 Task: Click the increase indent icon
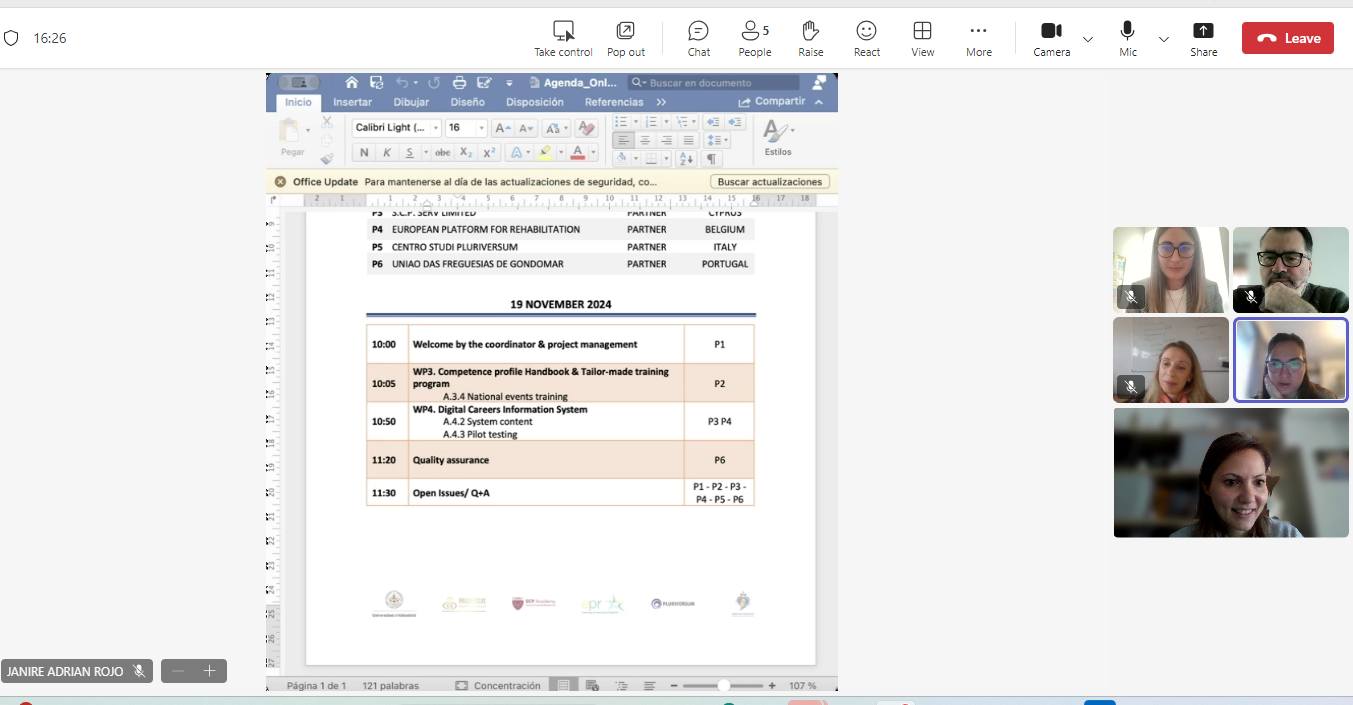[736, 122]
